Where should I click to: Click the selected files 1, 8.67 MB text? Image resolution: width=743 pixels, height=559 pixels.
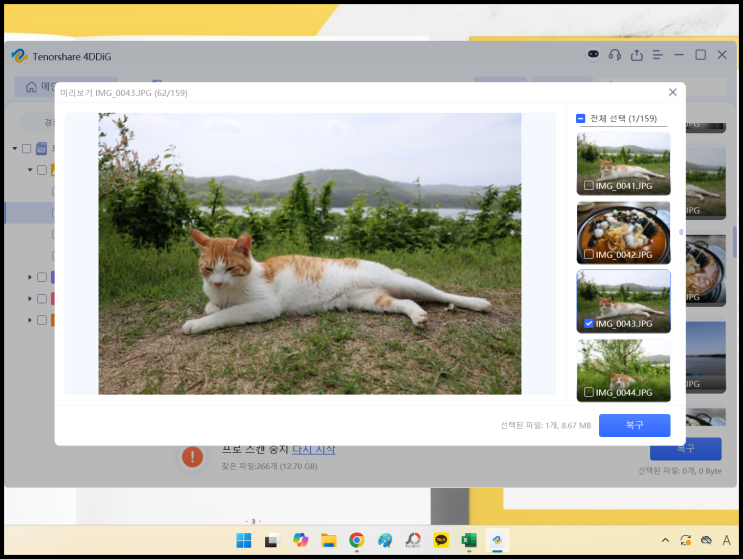546,425
